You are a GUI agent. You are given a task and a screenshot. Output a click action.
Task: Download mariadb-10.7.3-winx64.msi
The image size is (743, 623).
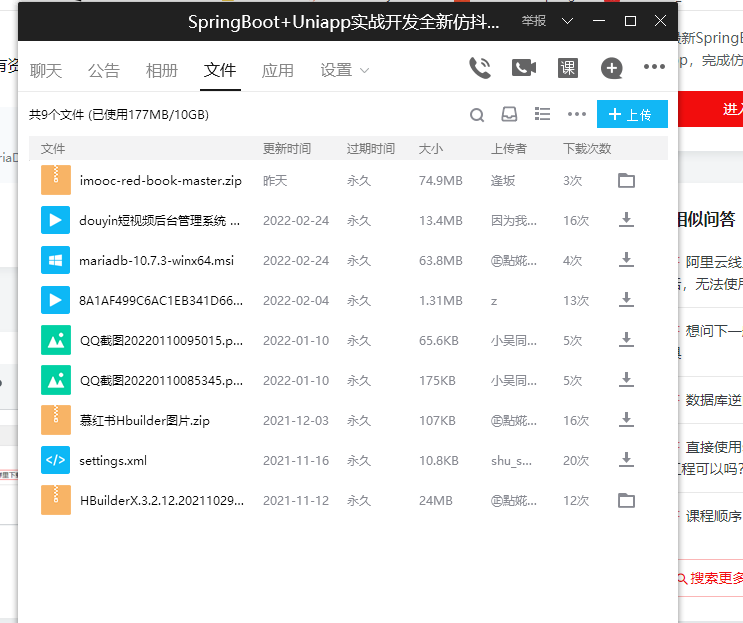[x=626, y=260]
